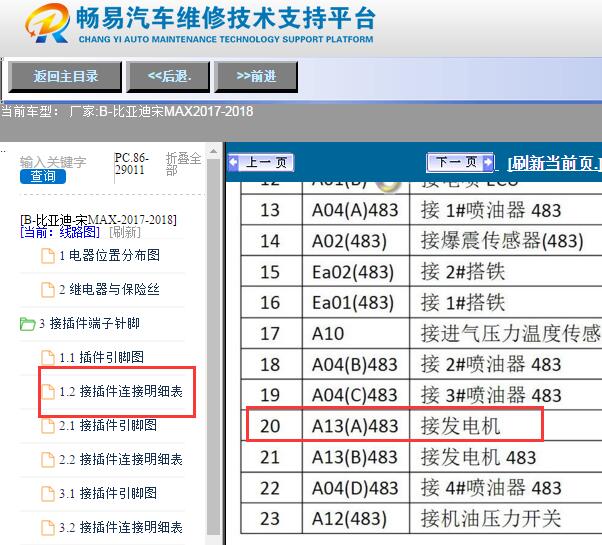Screen dimensions: 602x545
Task: Select tree node 3 接插件端子针脚
Action: point(89,324)
